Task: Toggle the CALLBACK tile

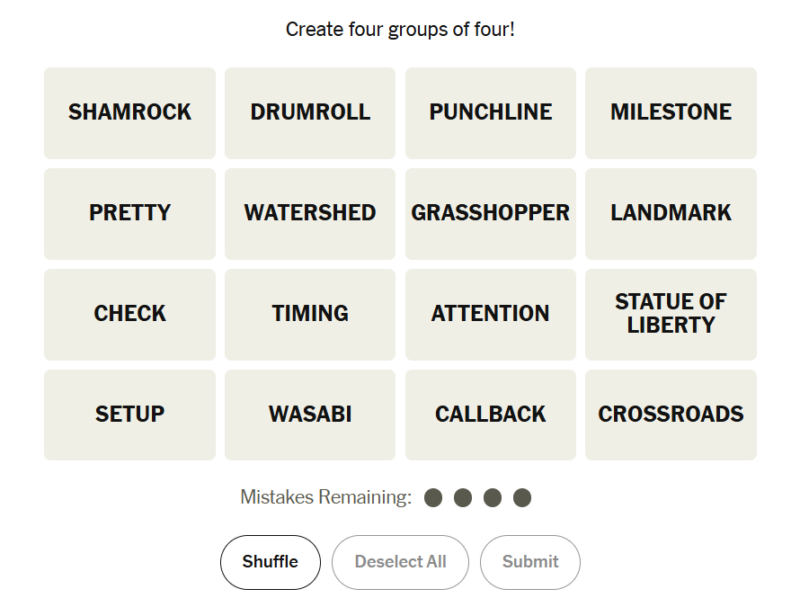Action: click(490, 415)
